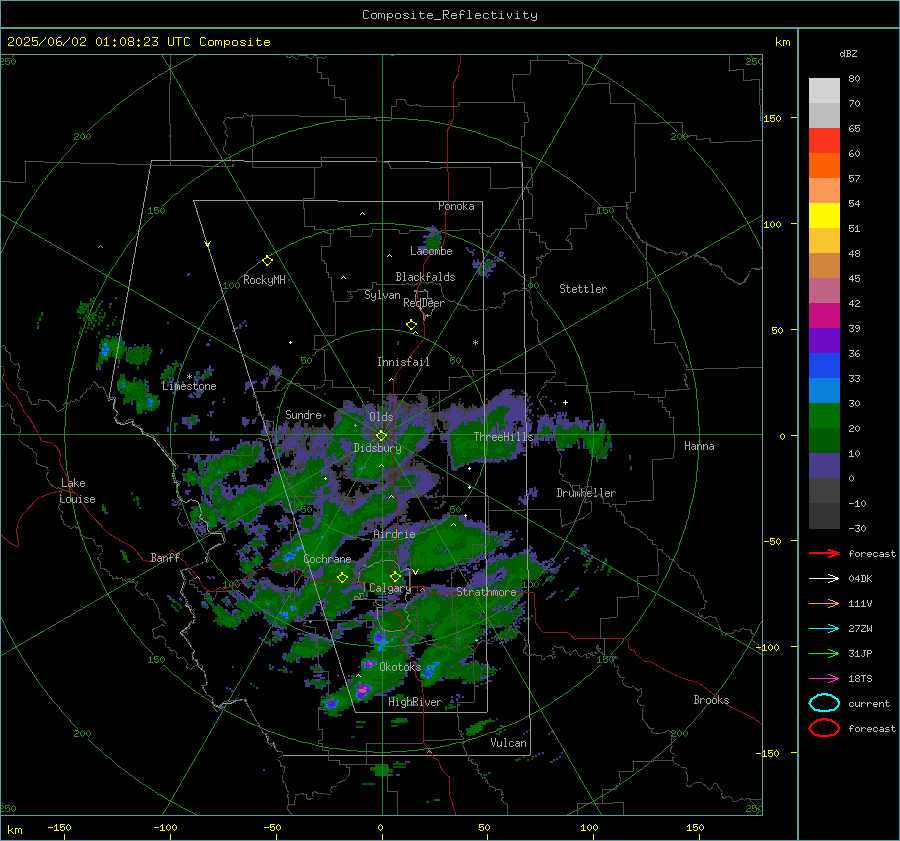900x841 pixels.
Task: Click the red forecast ellipse legend icon
Action: click(x=824, y=728)
